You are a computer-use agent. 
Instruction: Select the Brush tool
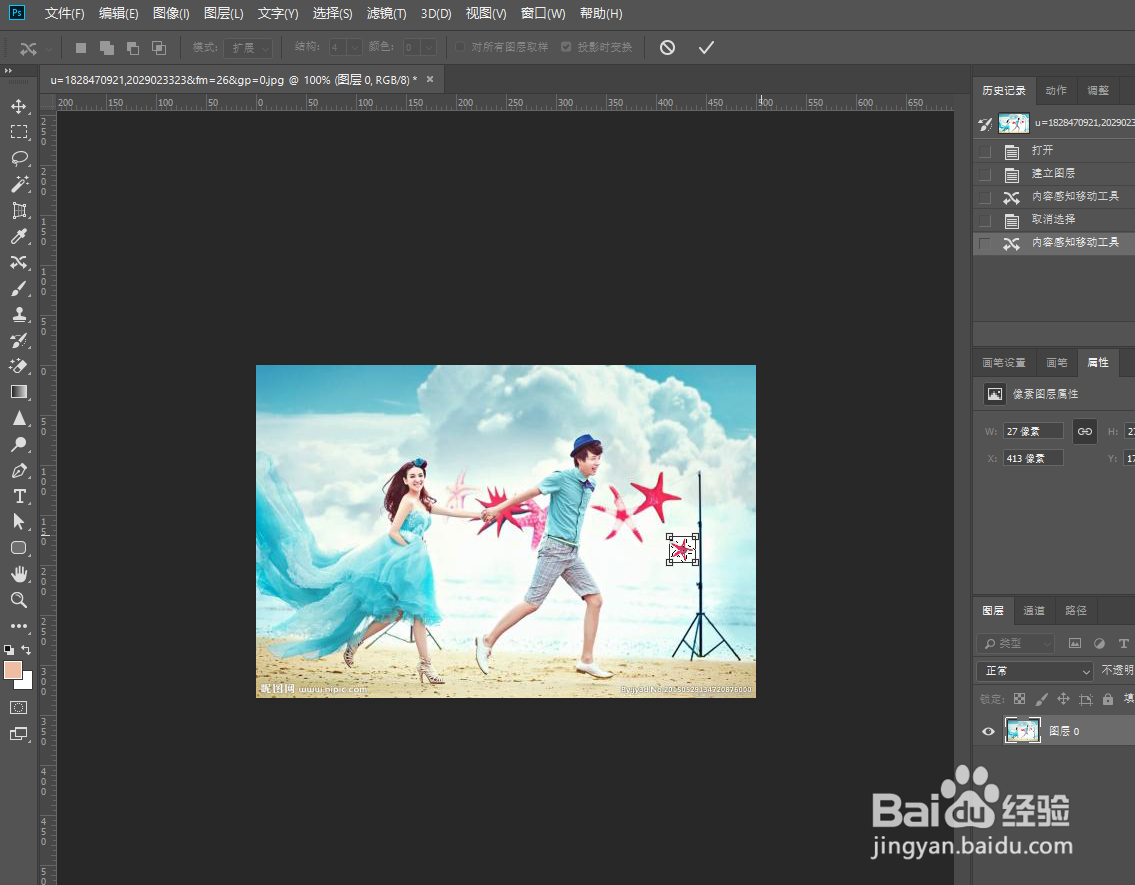coord(19,289)
